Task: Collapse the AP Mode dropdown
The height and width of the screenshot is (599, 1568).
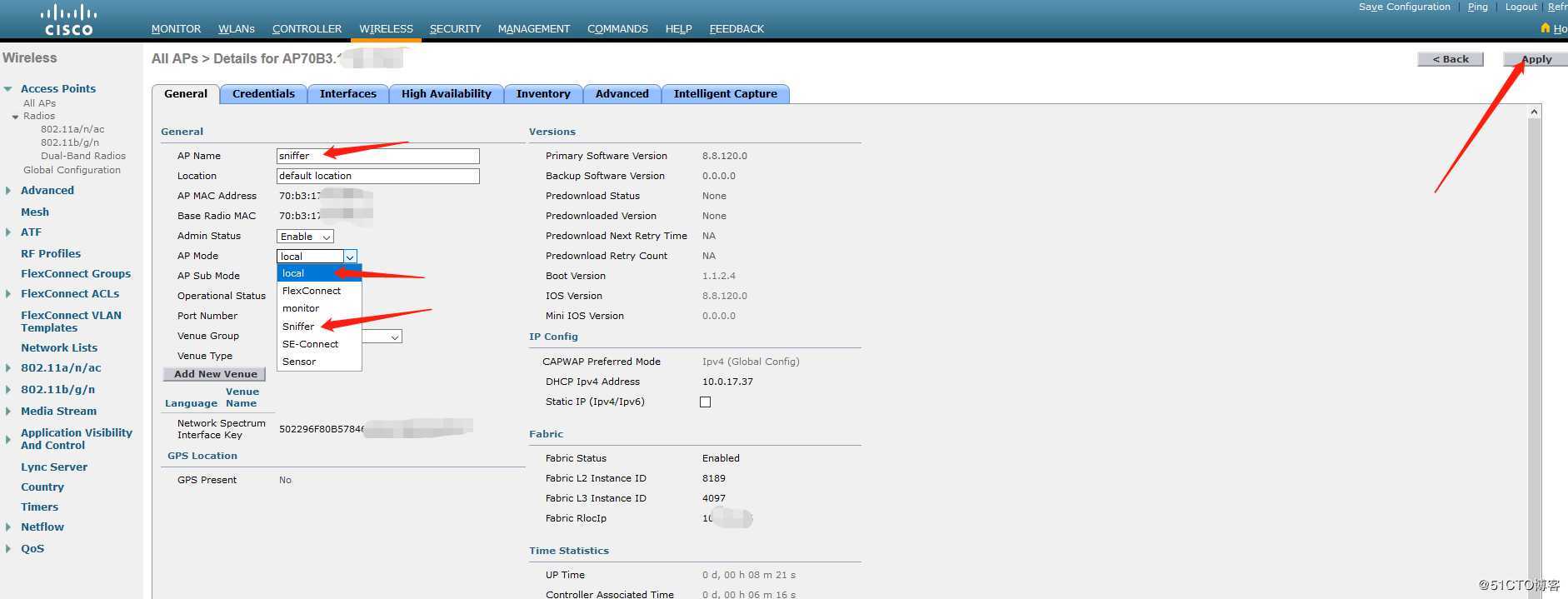Action: click(350, 257)
